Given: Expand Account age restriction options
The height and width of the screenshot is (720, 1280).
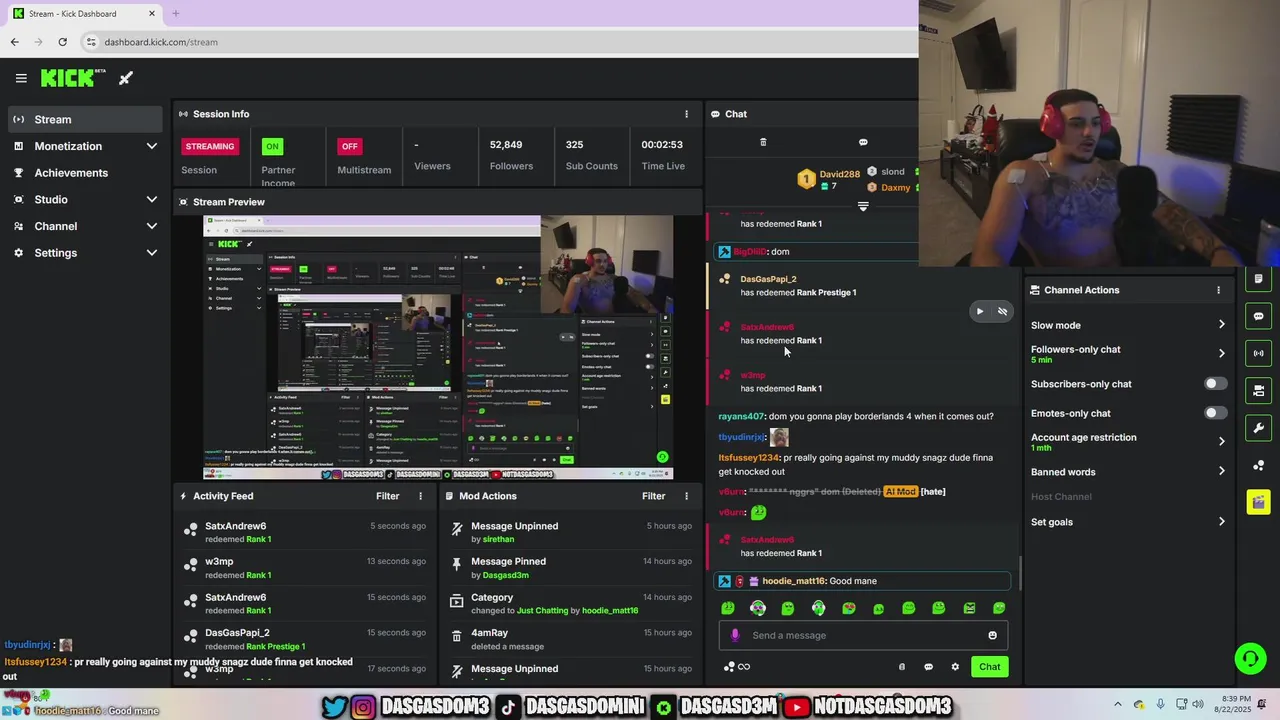Looking at the screenshot, I should 1127,441.
